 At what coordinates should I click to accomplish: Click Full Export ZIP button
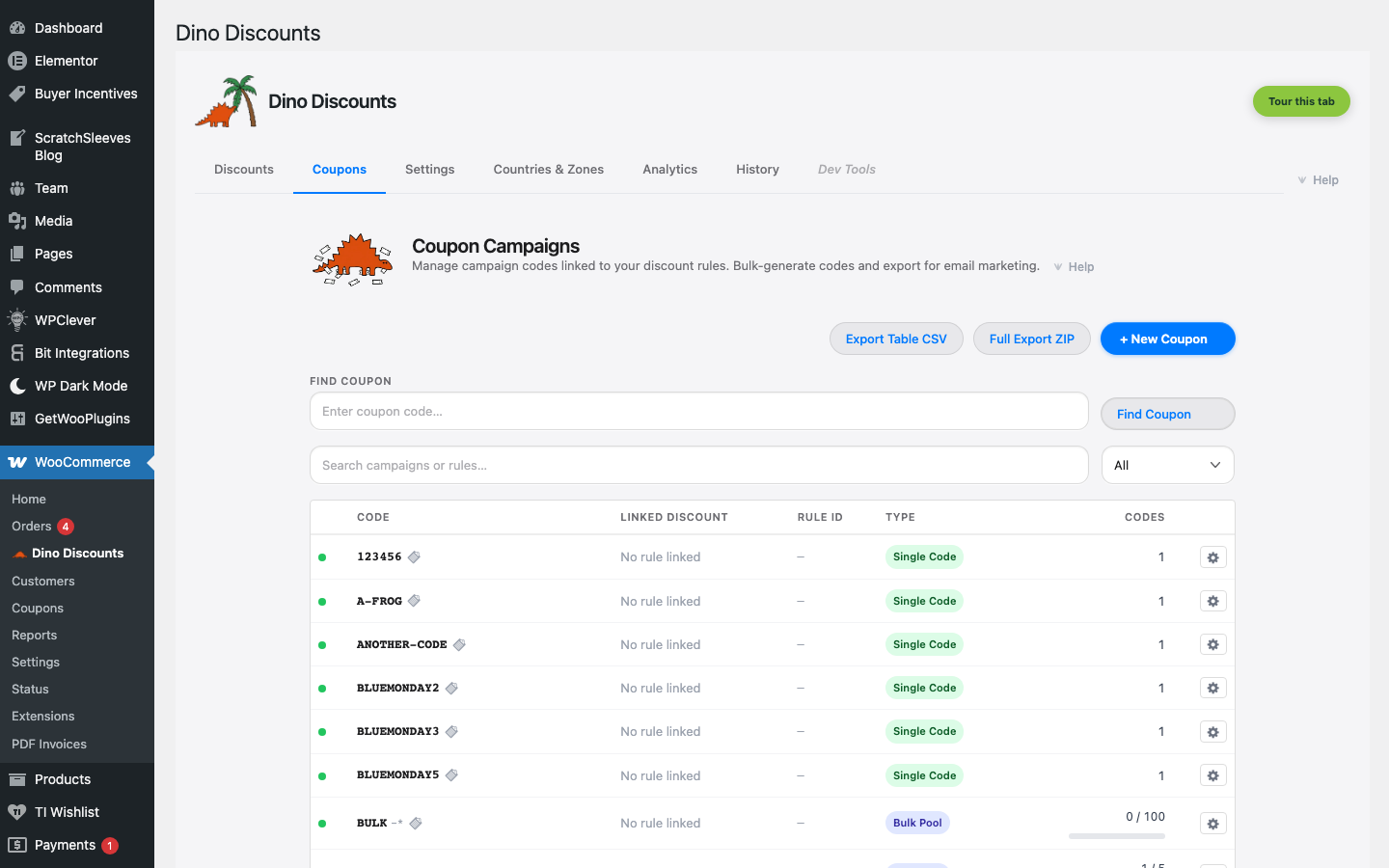click(x=1032, y=339)
